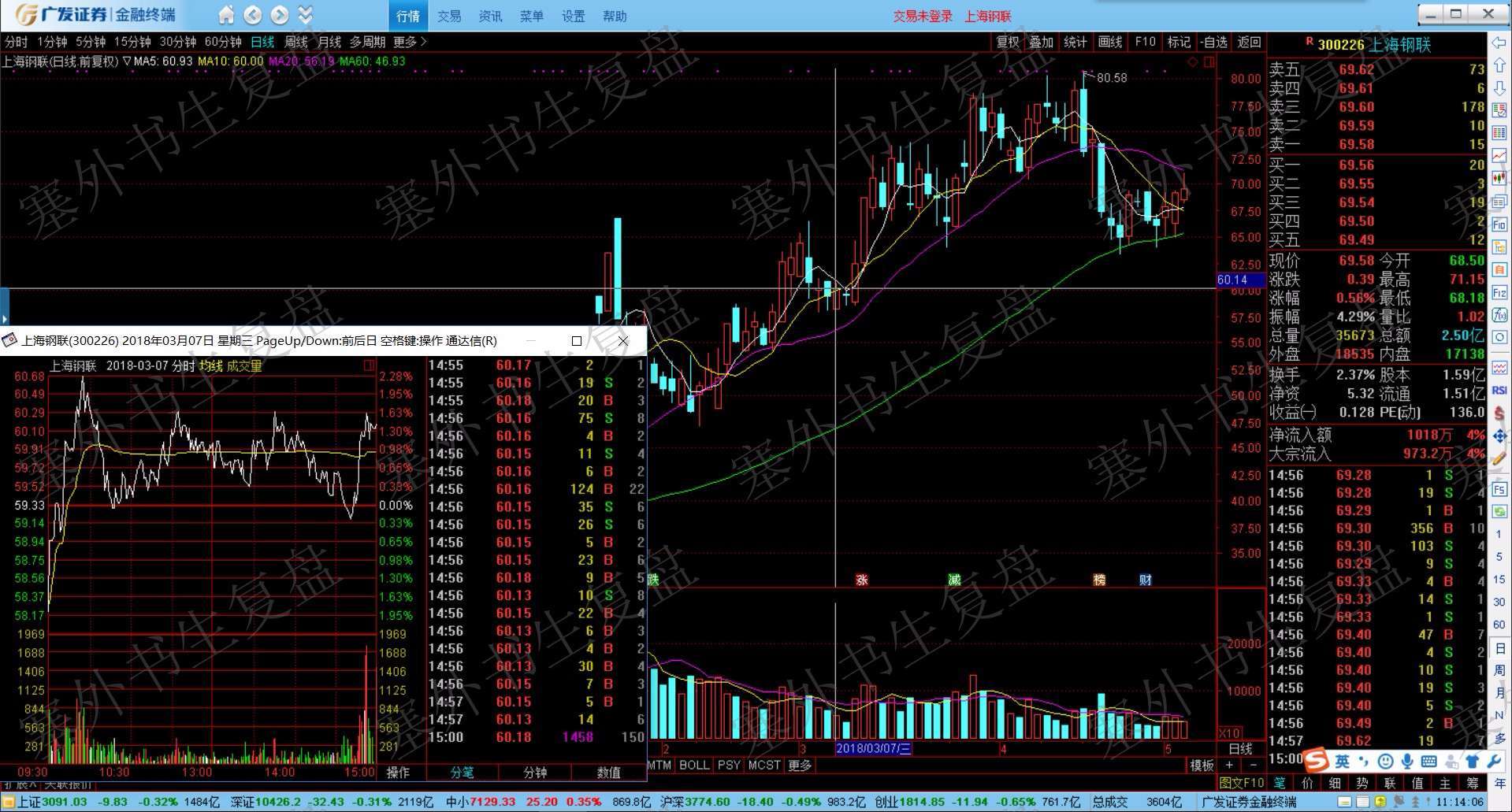Go forward with the right arrow icon
This screenshot has width=1512, height=812.
pos(280,15)
